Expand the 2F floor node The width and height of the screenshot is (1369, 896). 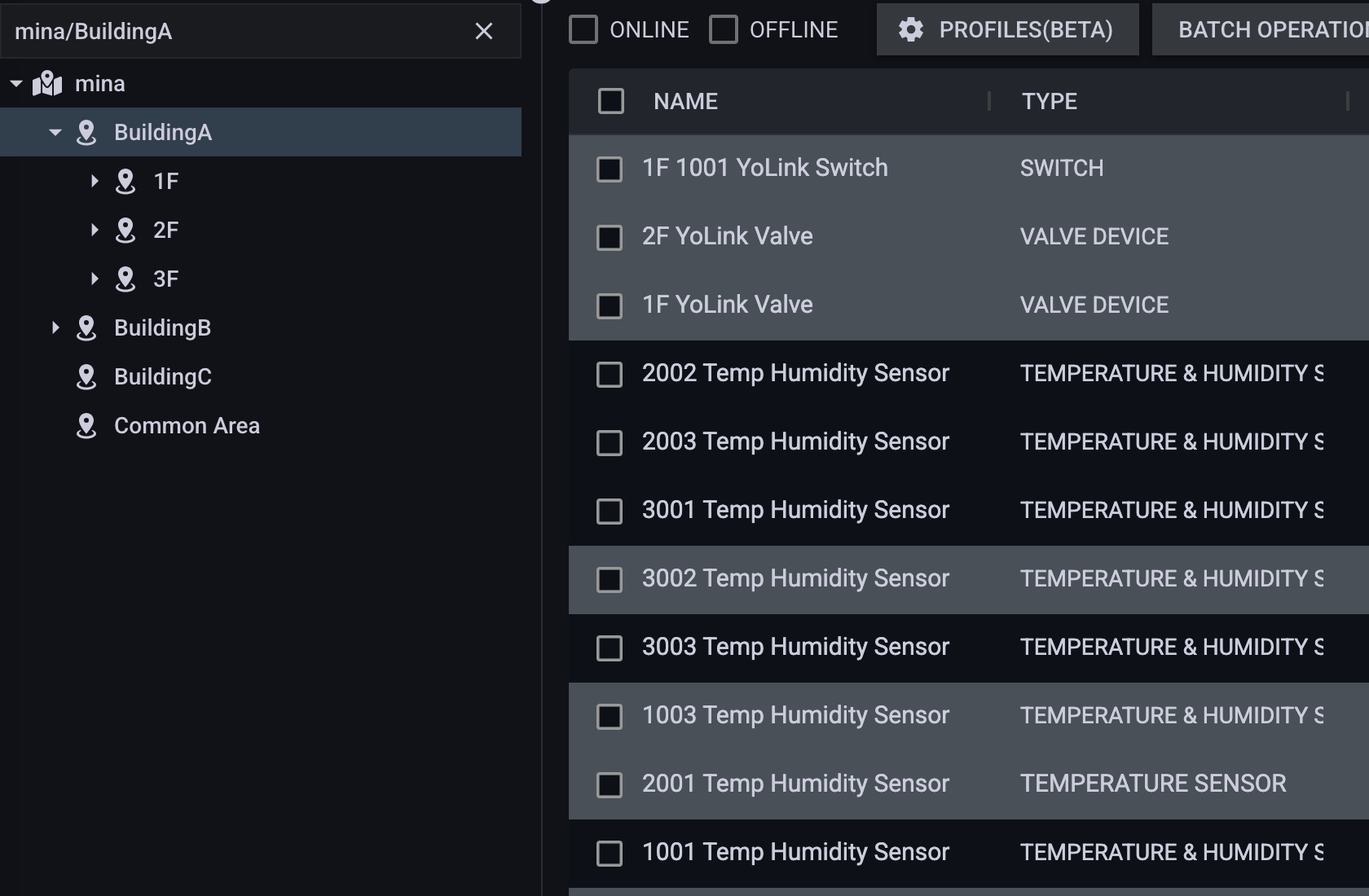tap(95, 230)
